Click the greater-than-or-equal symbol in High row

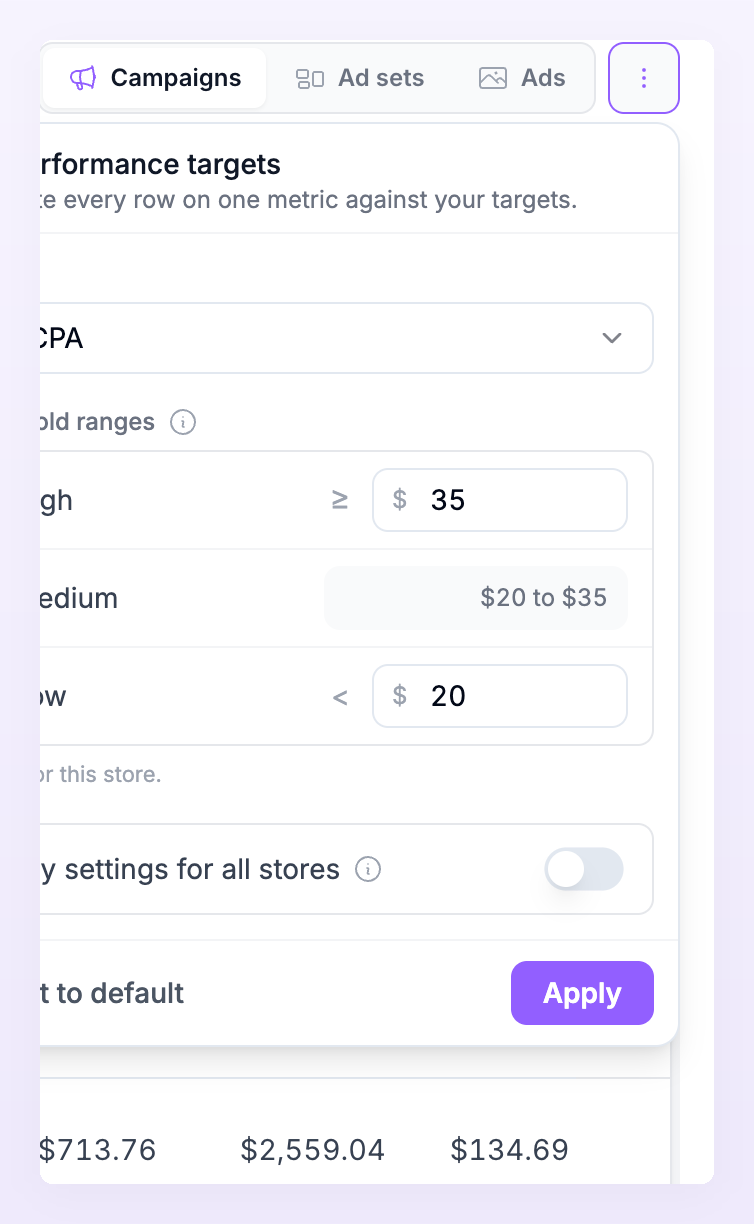(340, 500)
